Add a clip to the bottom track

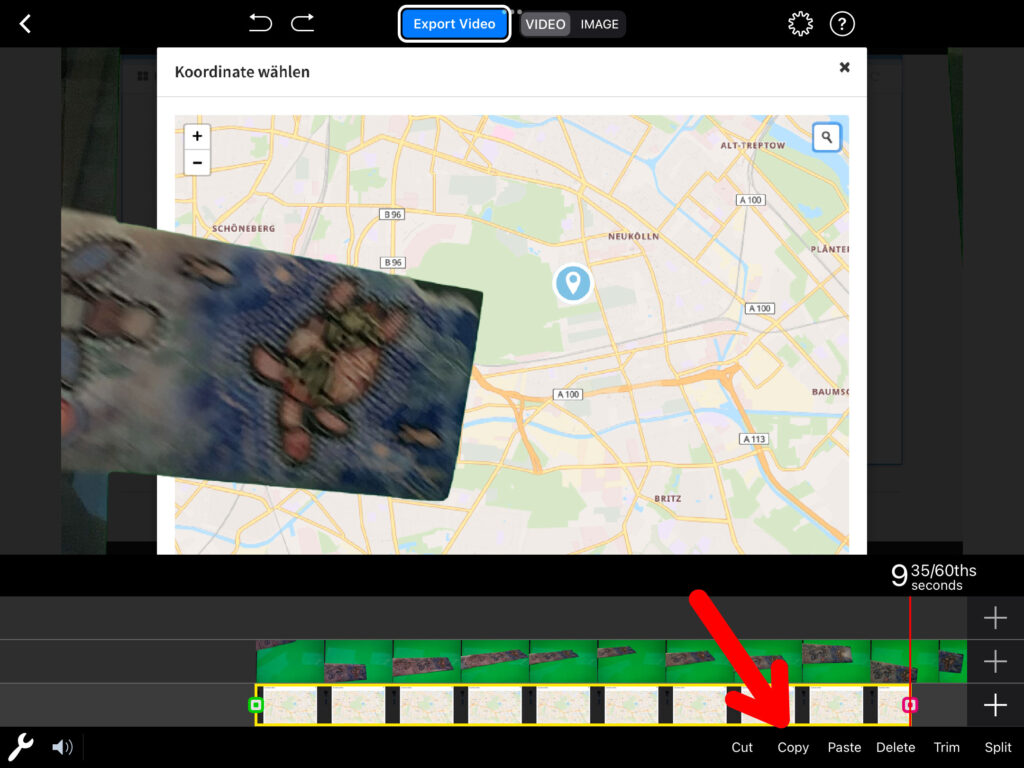click(x=995, y=705)
